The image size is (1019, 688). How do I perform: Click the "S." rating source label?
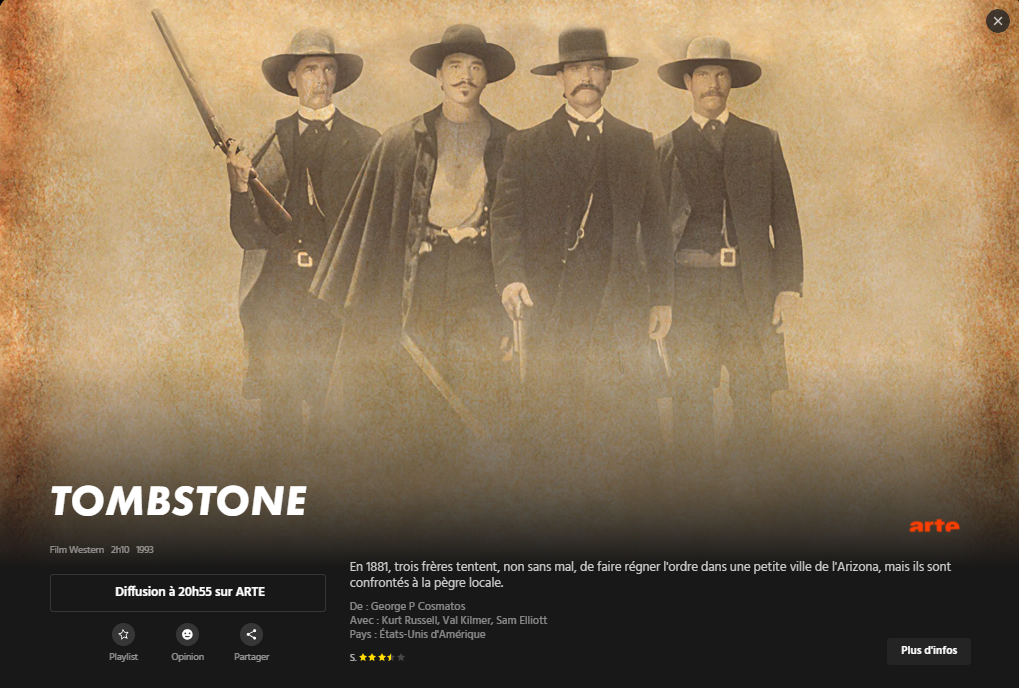(353, 657)
